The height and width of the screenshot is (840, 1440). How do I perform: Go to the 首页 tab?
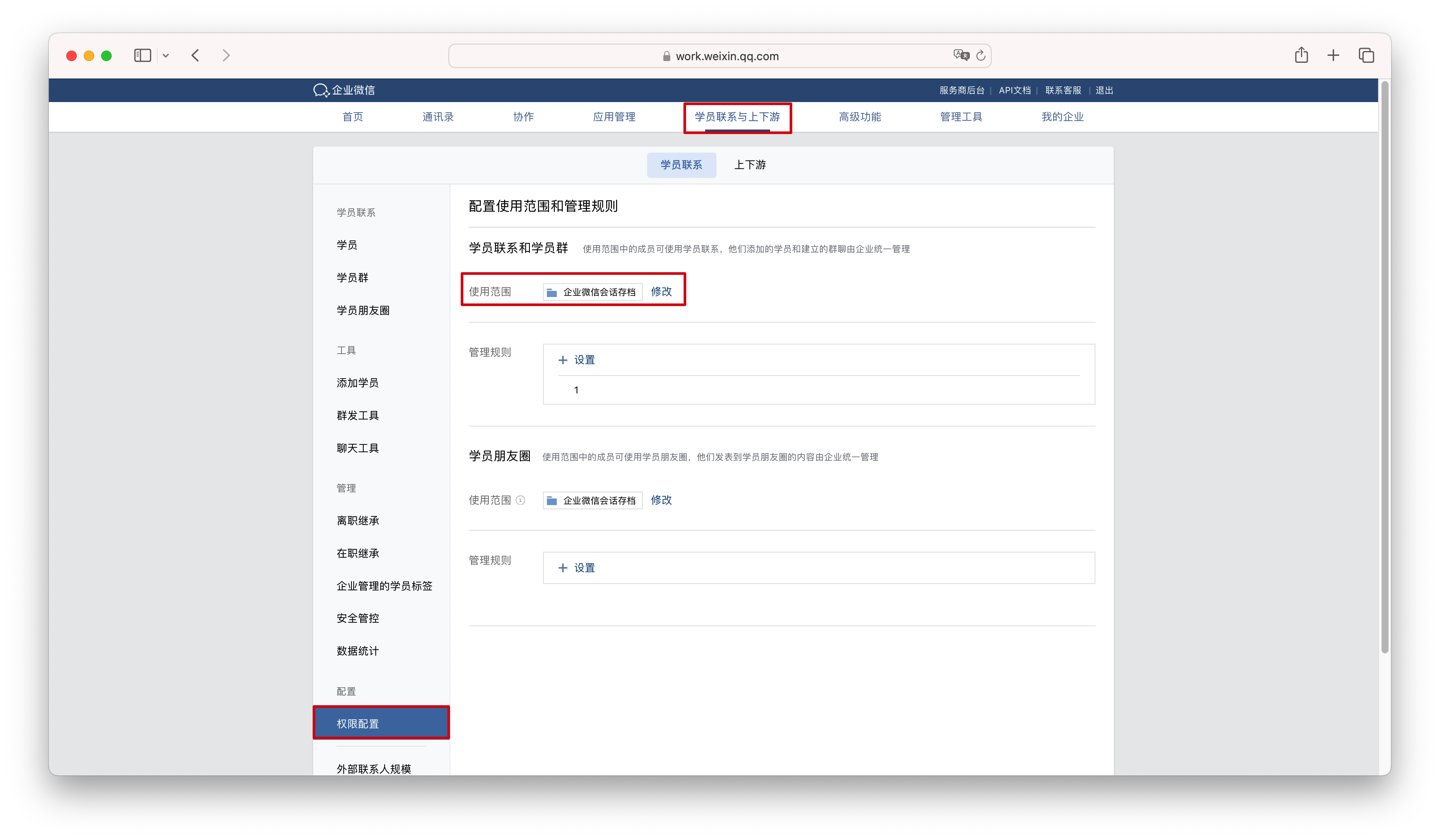352,116
